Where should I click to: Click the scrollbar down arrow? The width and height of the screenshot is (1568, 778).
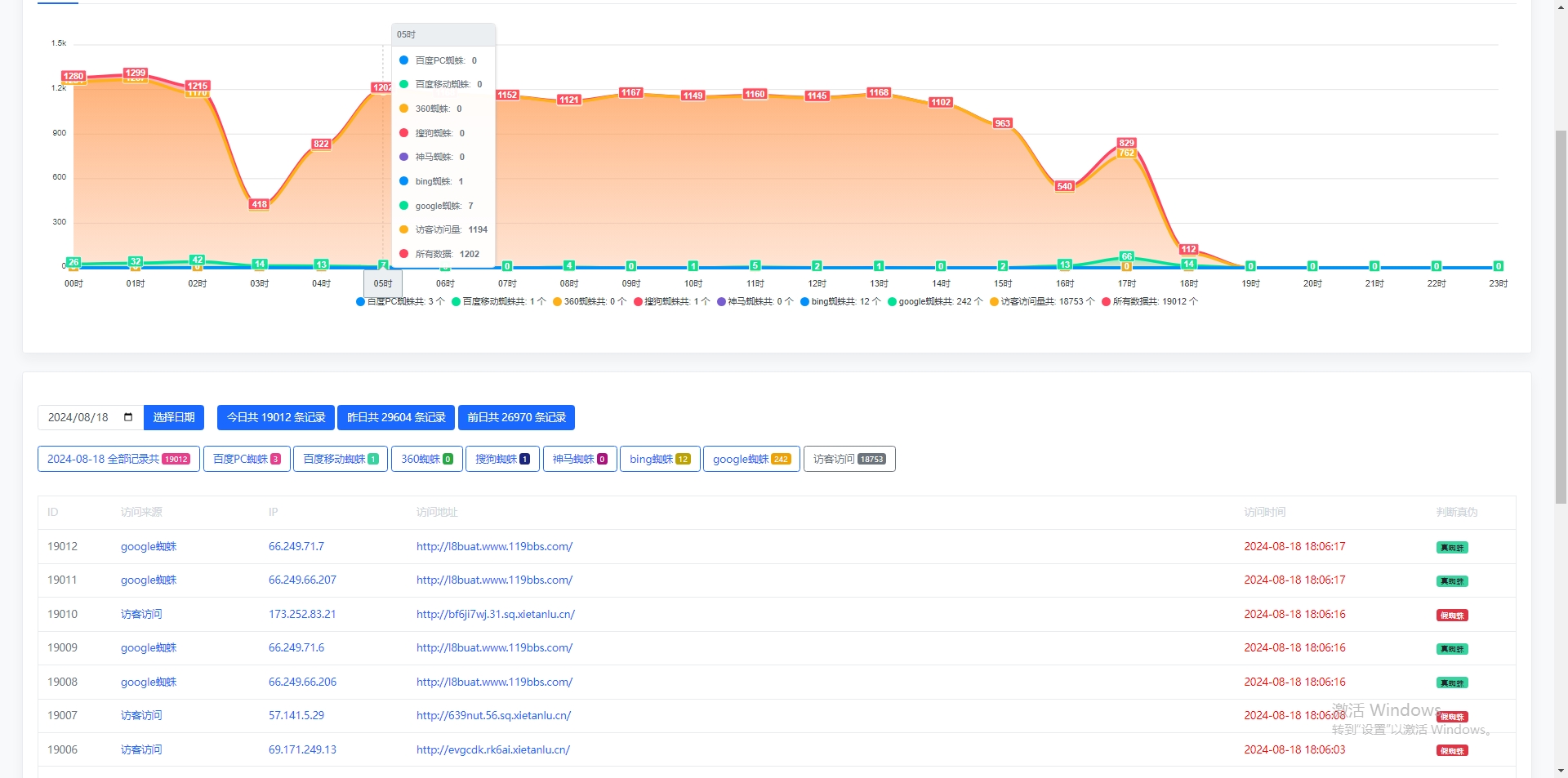coord(1561,770)
